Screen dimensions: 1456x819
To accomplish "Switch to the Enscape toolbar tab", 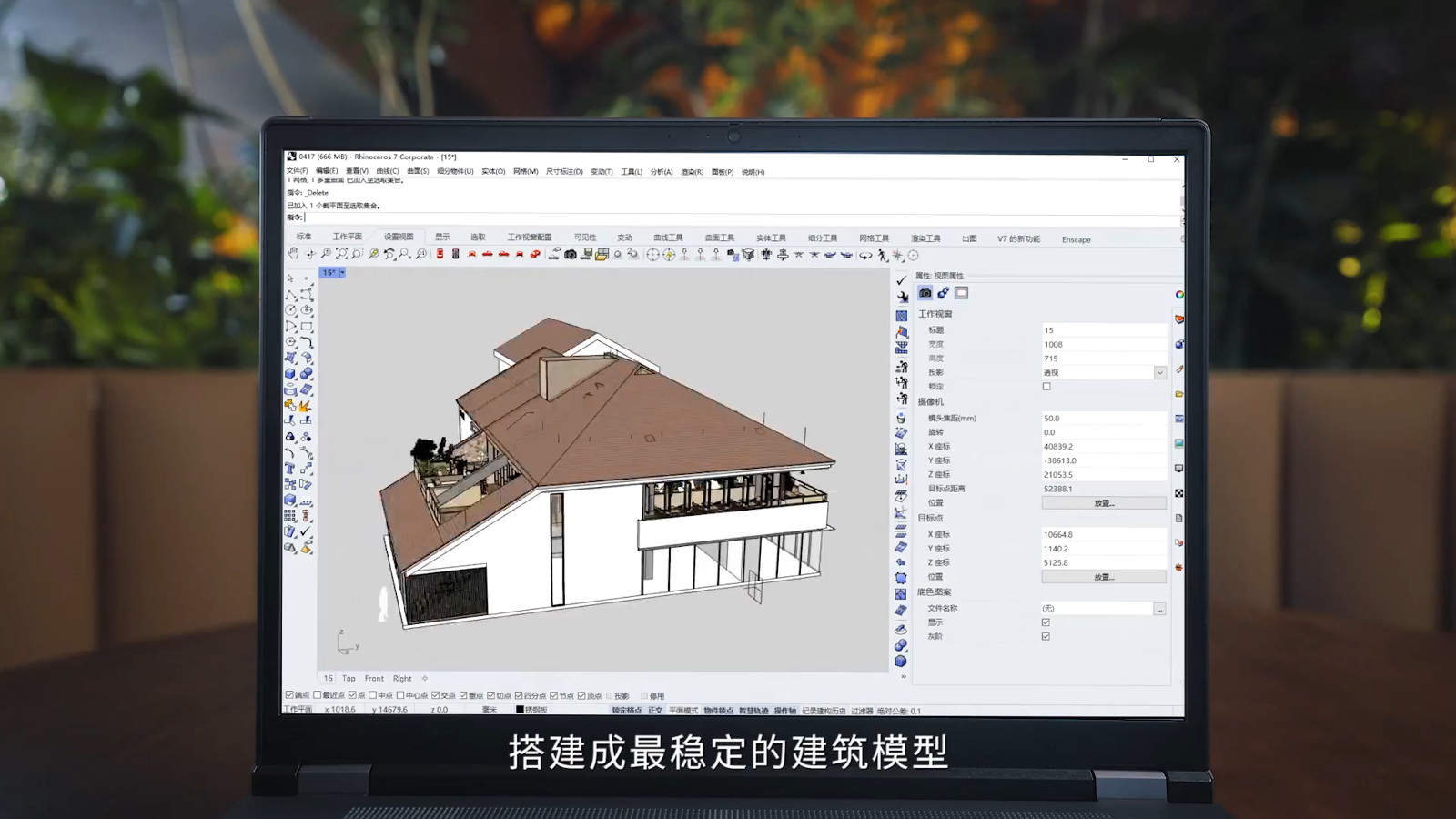I will [1076, 239].
